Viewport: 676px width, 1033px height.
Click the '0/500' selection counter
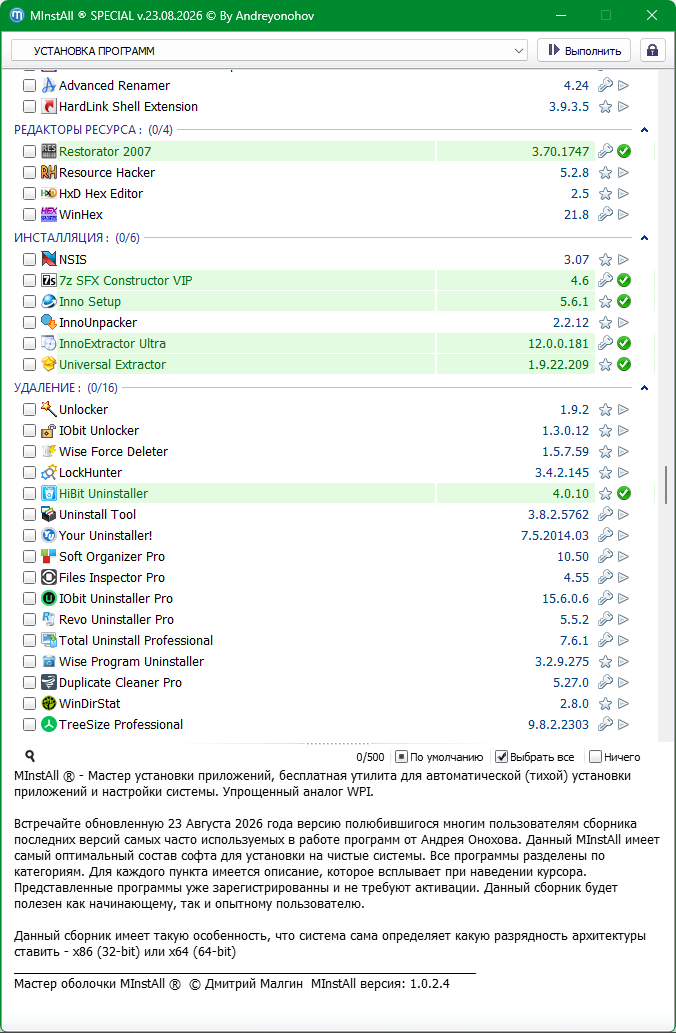370,757
